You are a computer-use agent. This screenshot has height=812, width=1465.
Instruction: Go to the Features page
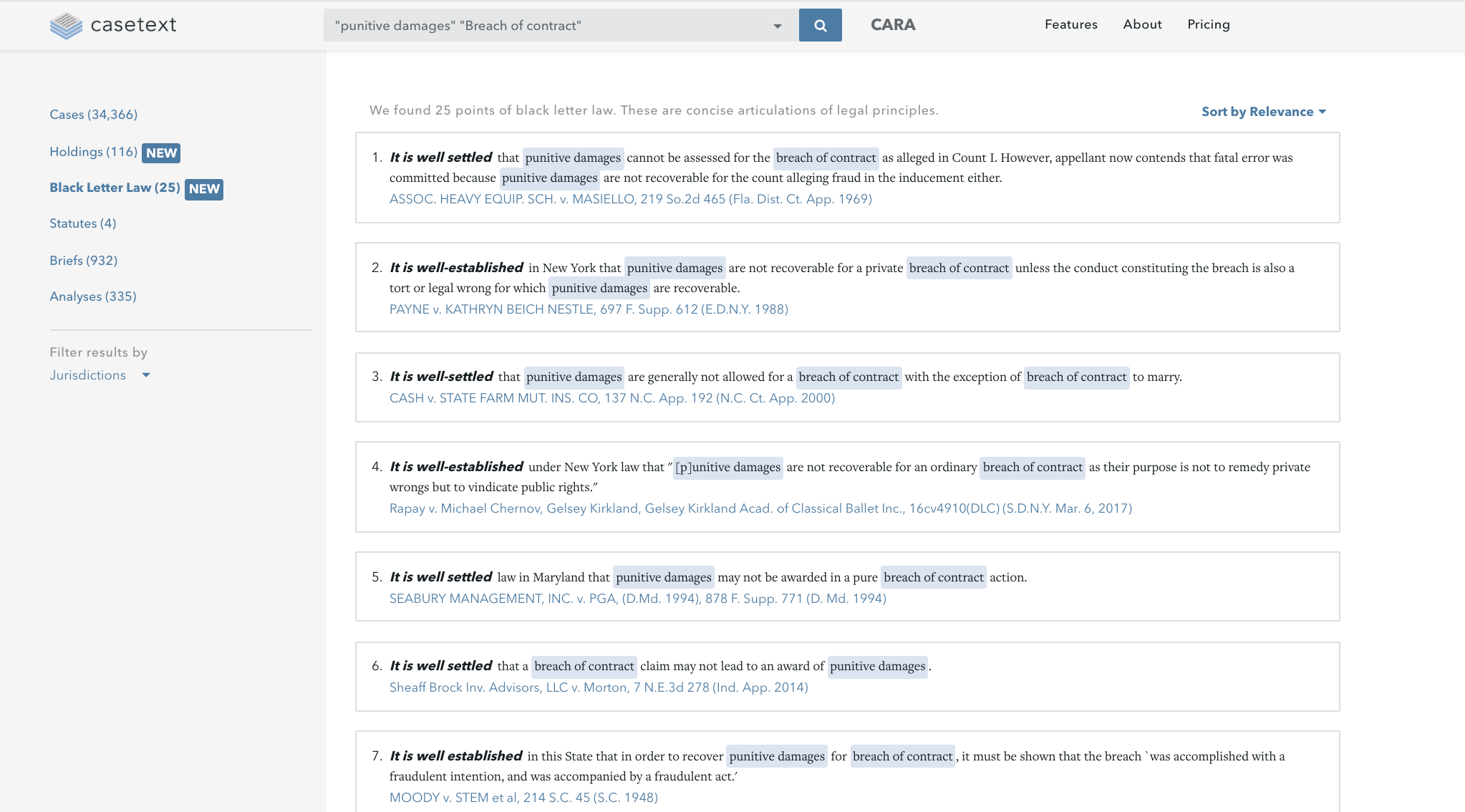[1070, 24]
